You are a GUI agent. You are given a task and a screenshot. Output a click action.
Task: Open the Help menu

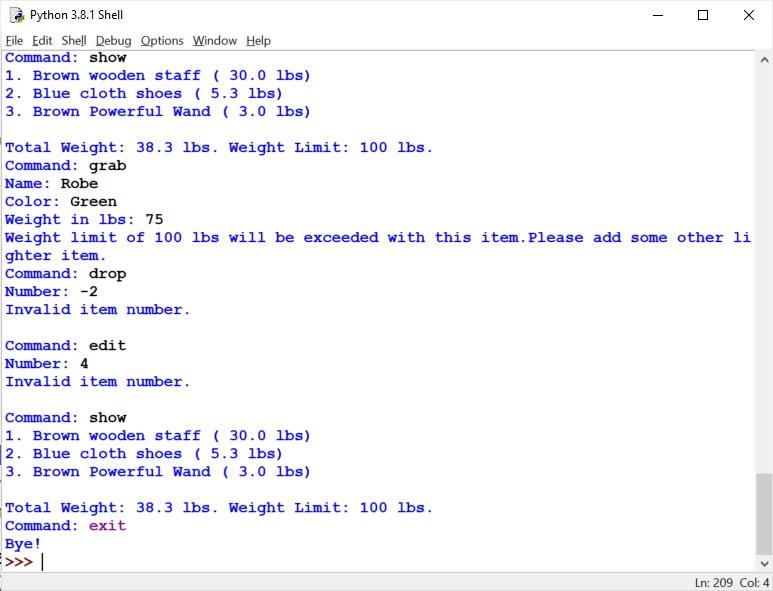258,40
